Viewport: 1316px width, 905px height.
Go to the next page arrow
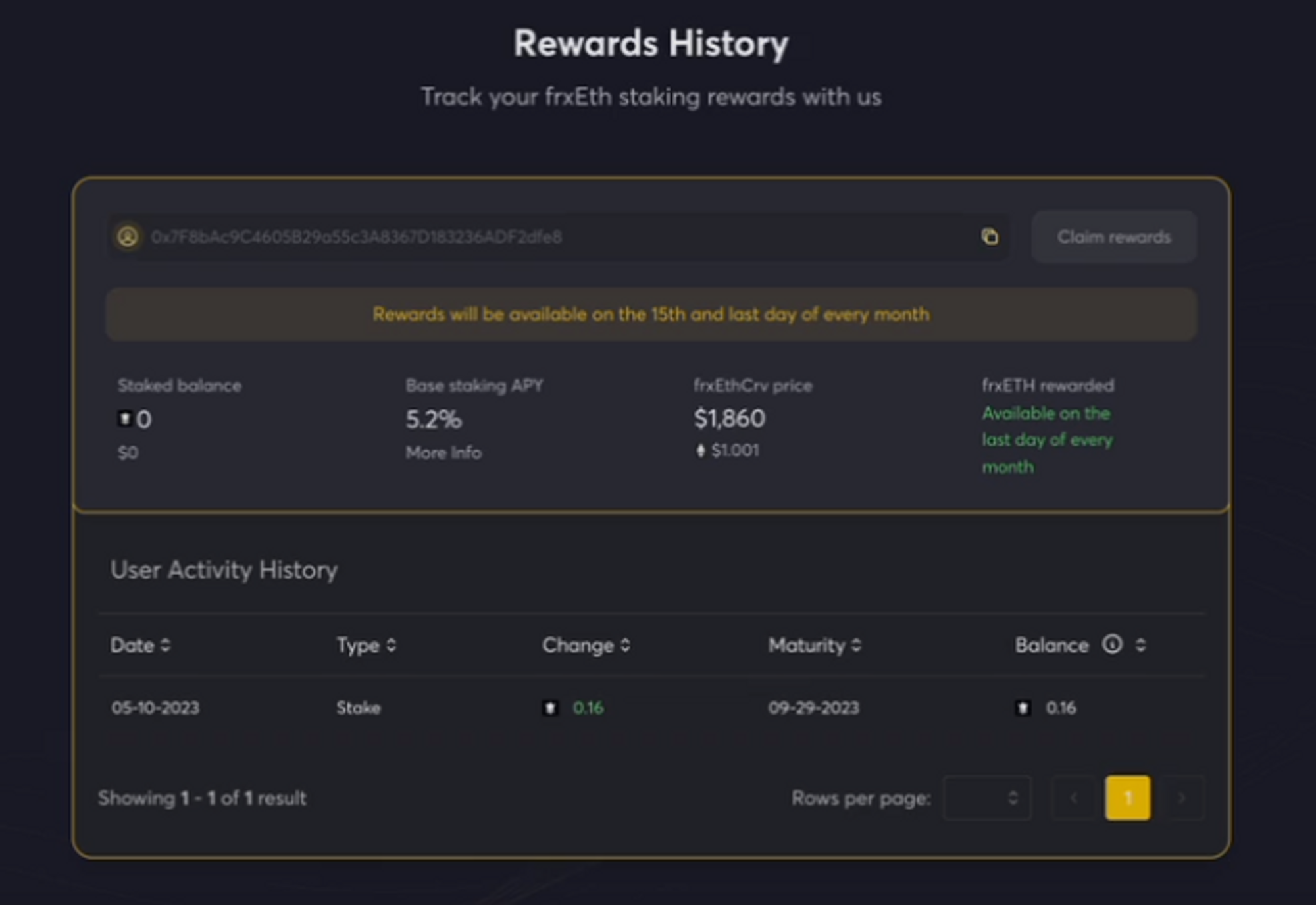point(1182,798)
